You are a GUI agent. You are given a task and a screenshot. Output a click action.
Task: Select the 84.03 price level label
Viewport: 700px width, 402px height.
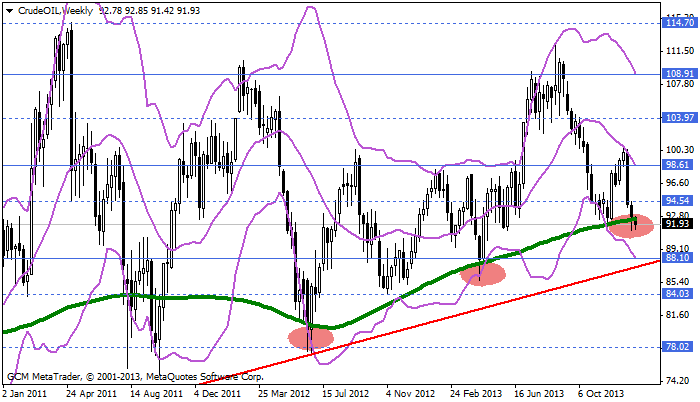[x=679, y=294]
